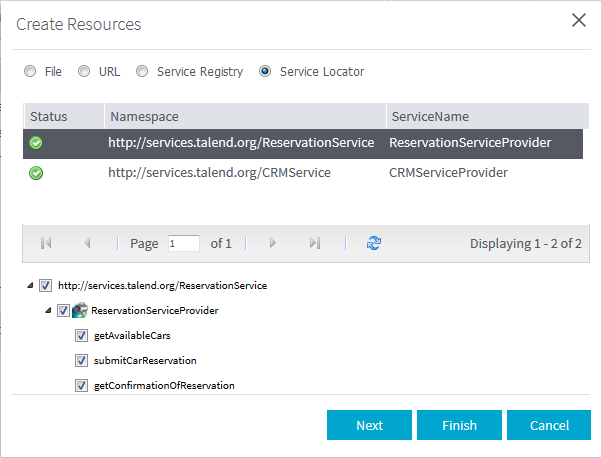The width and height of the screenshot is (601, 458).
Task: Click the Page number input field
Action: coord(184,243)
